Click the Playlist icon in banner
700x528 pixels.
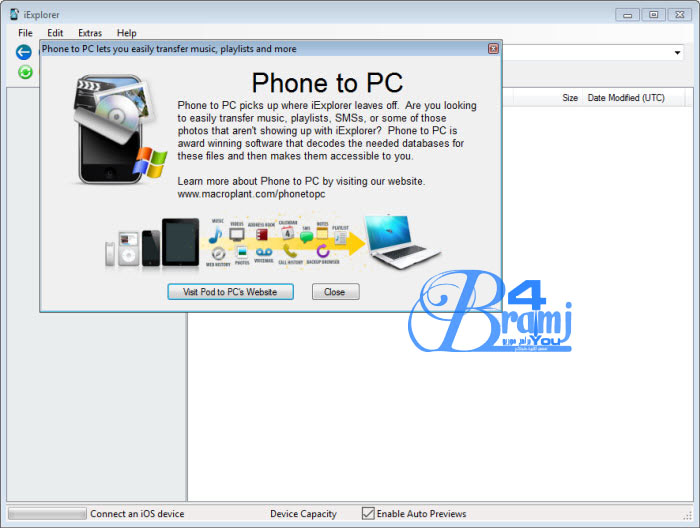(340, 238)
